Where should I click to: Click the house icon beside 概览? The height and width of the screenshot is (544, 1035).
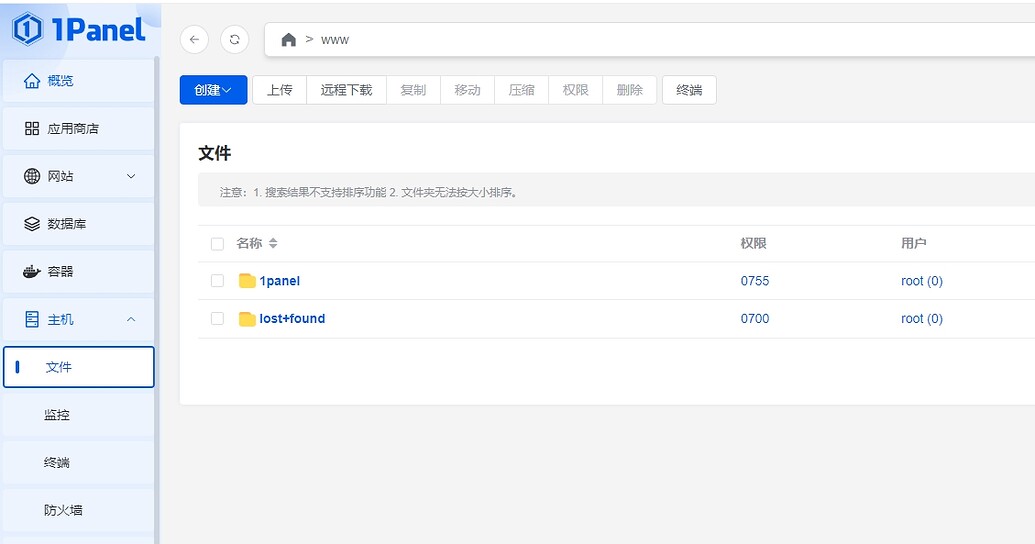coord(32,81)
